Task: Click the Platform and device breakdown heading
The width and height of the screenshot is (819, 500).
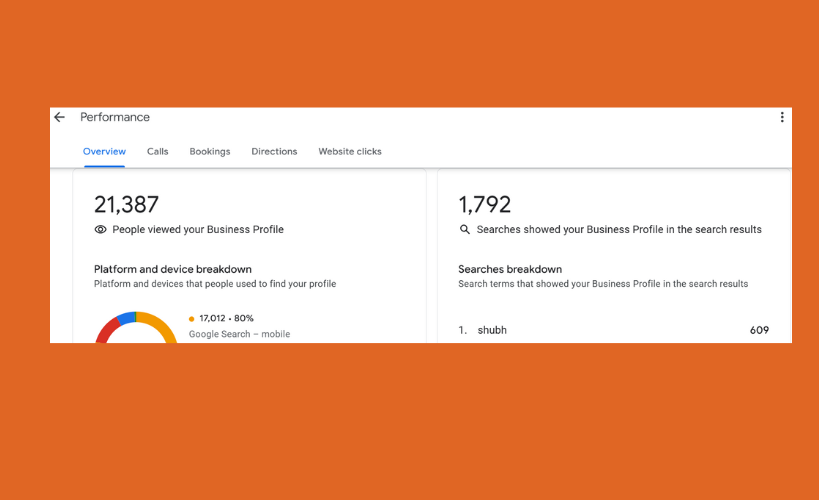Action: tap(173, 269)
